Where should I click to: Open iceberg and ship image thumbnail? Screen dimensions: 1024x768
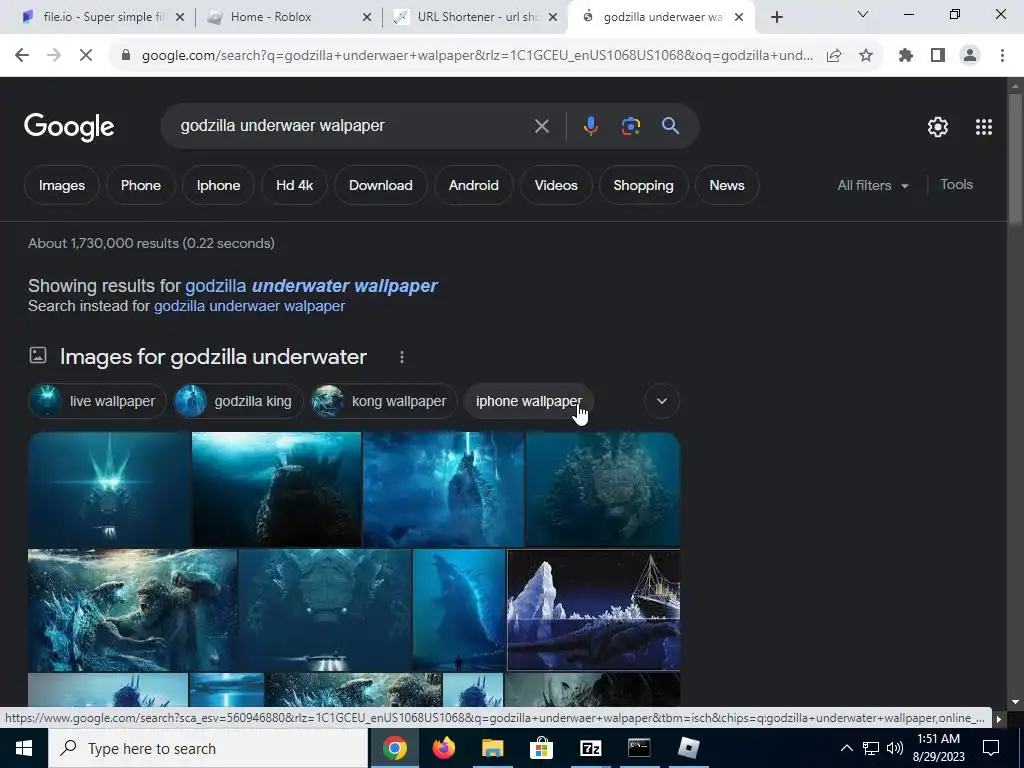[x=594, y=610]
